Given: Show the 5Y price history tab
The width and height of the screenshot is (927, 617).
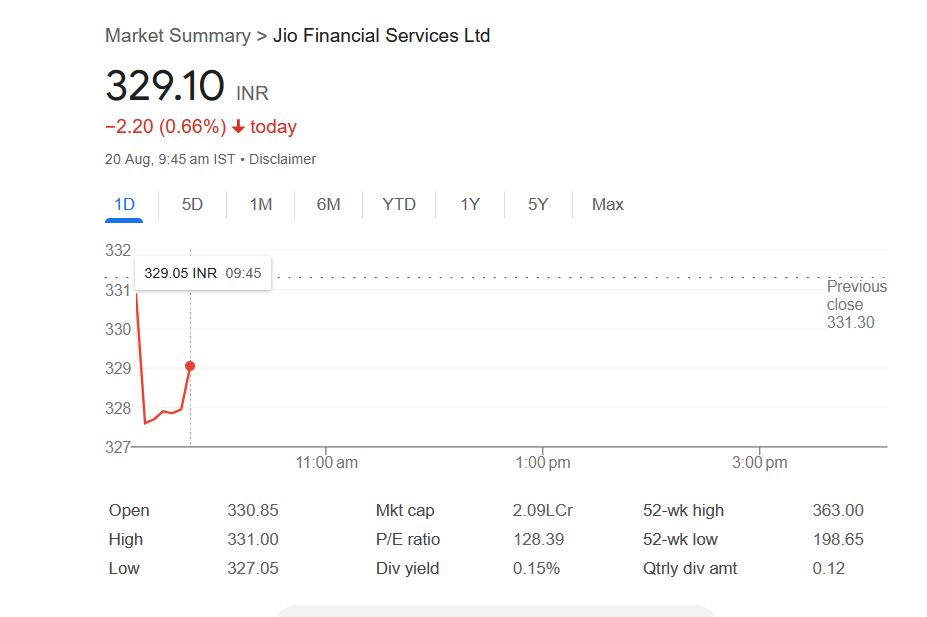Looking at the screenshot, I should pyautogui.click(x=538, y=204).
